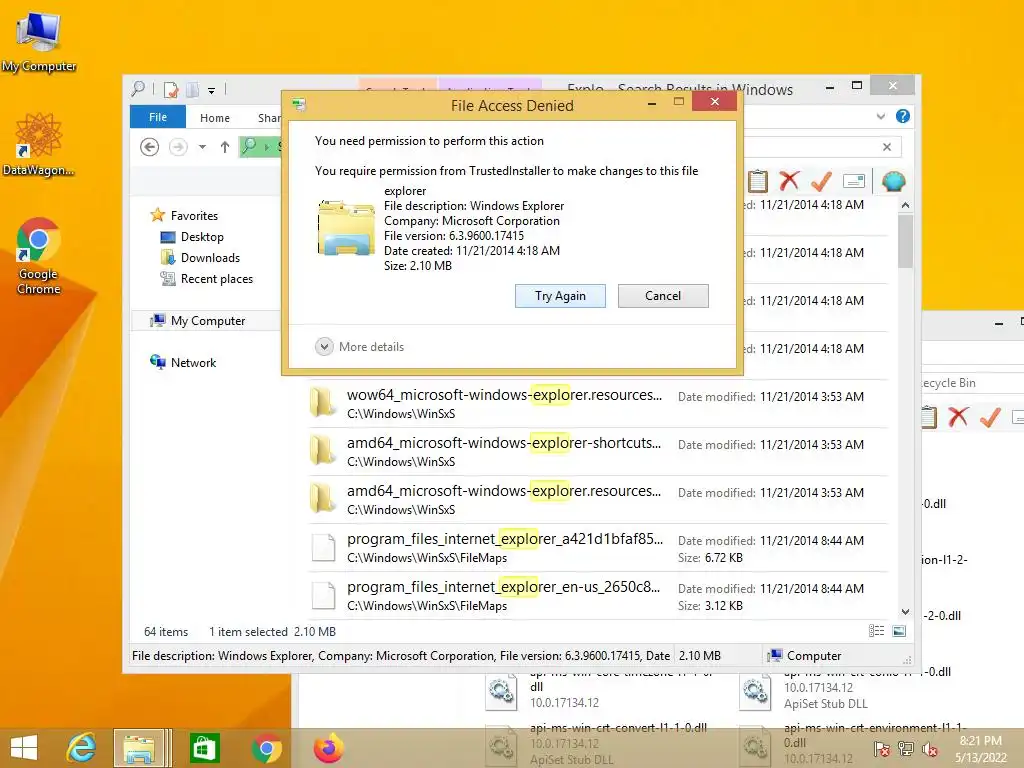1024x768 pixels.
Task: Click the red X icon in background window
Action: (958, 417)
